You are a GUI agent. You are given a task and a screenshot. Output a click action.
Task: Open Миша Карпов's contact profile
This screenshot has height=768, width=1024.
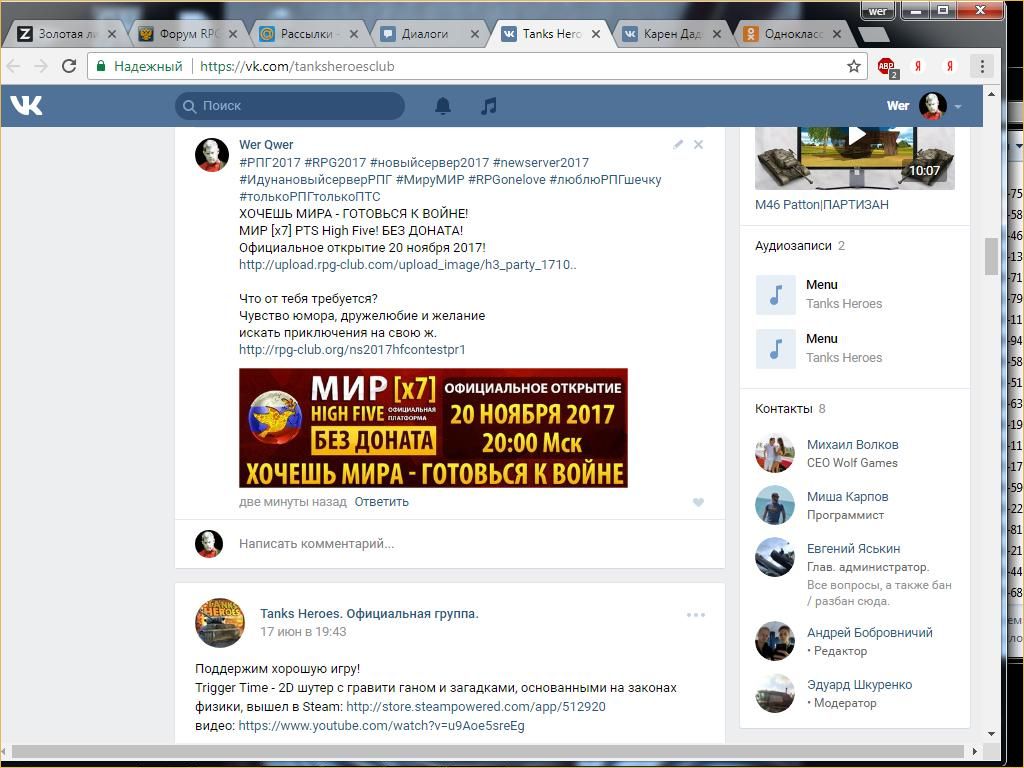click(x=847, y=496)
